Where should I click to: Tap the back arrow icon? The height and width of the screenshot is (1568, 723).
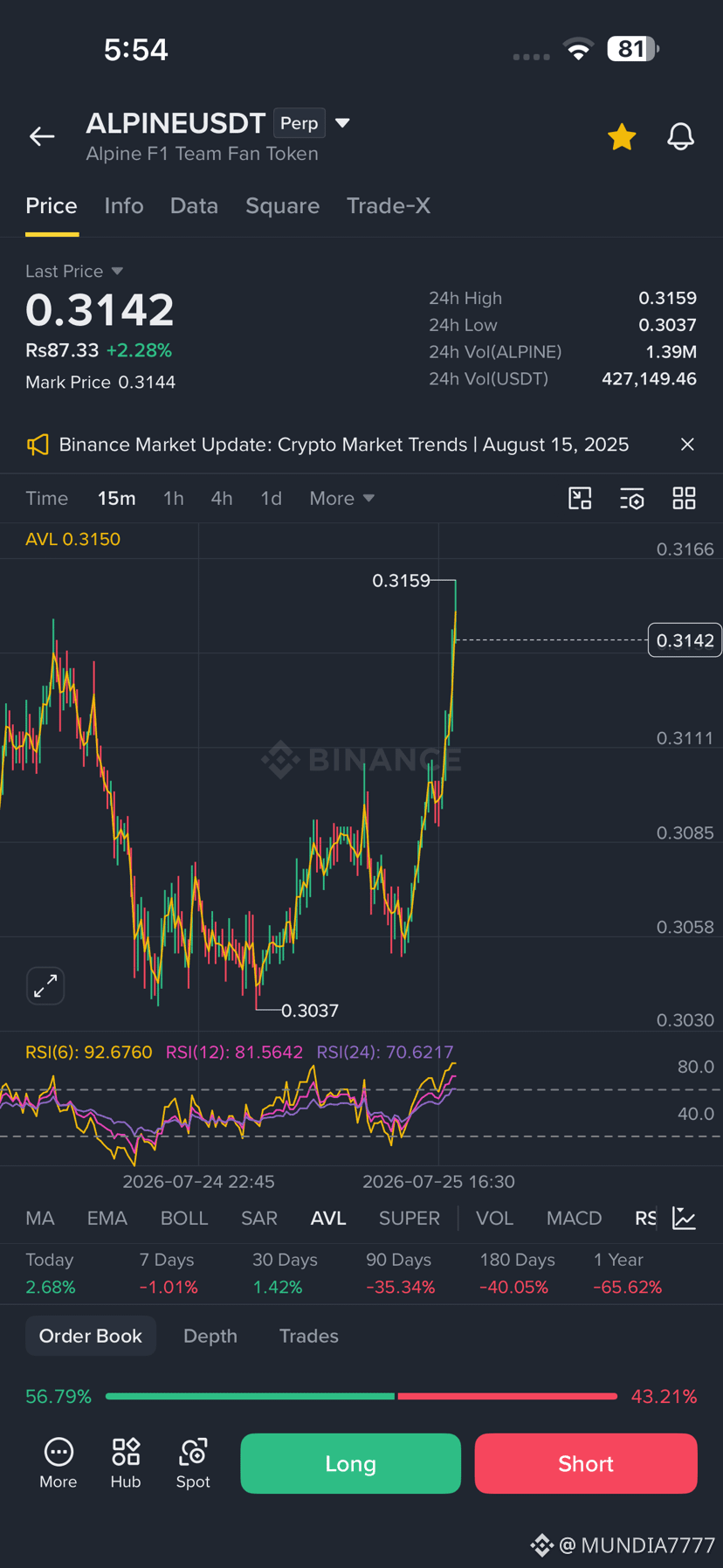tap(42, 136)
